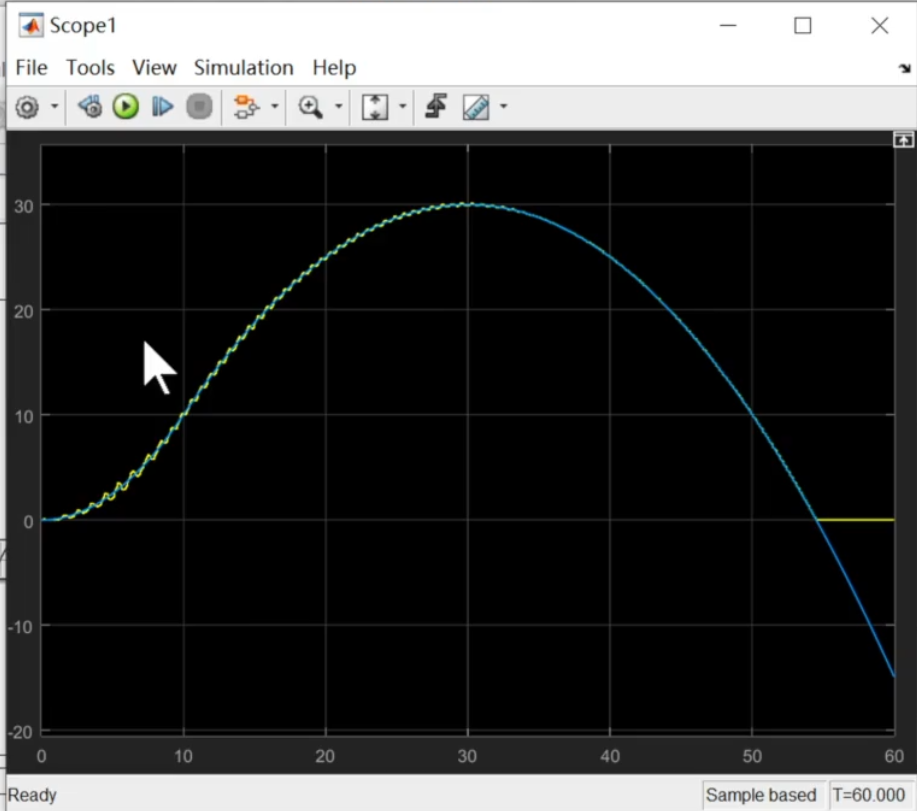
Task: Expand the Scale Axes dropdown arrow
Action: tap(402, 106)
